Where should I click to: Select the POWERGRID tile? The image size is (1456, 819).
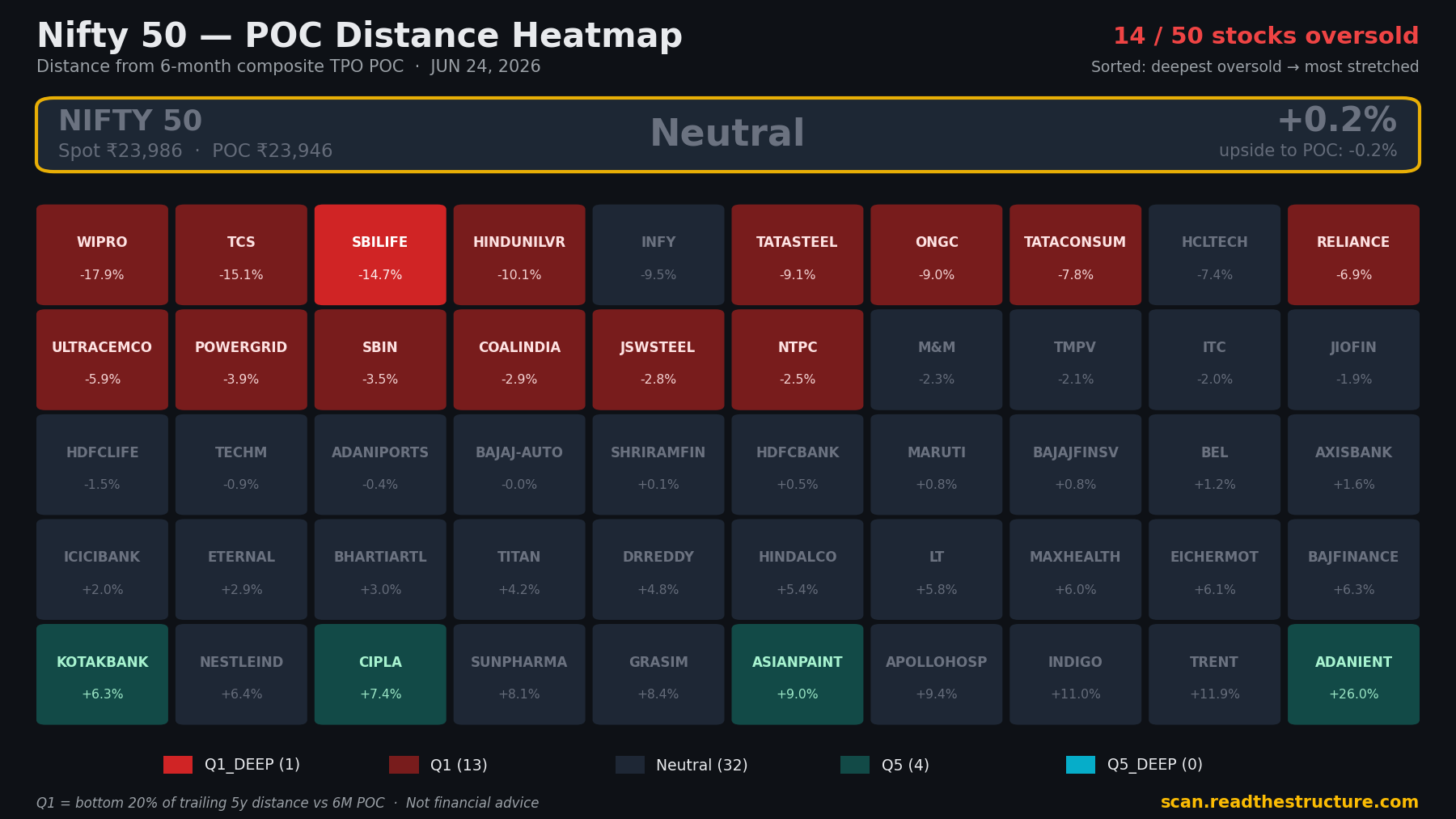tap(241, 360)
